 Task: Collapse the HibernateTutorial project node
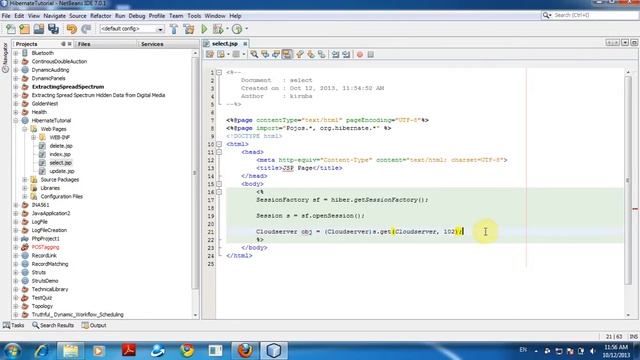point(16,120)
